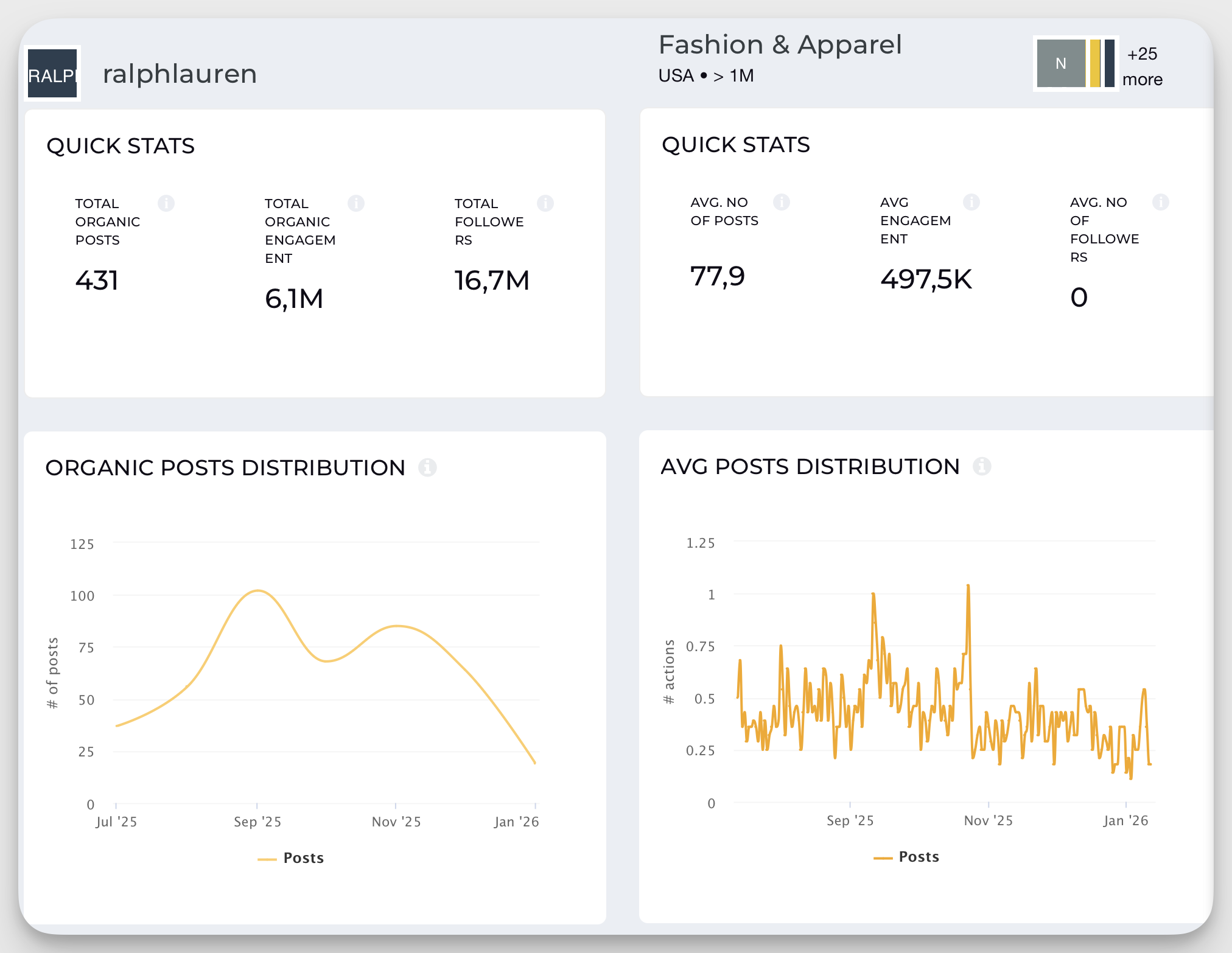Click the Fashion & Apparel category heading

(780, 44)
